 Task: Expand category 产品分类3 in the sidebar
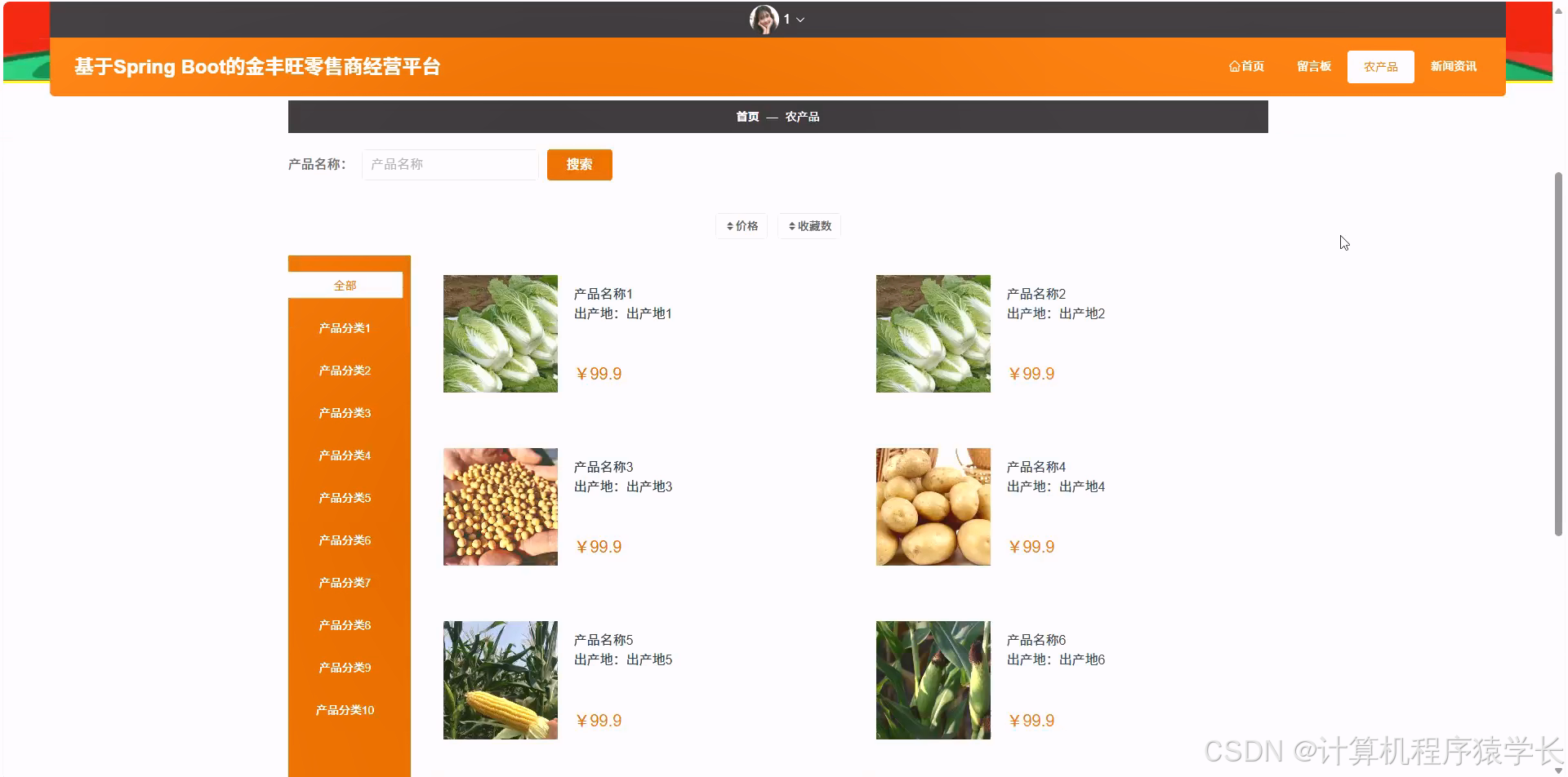point(345,412)
